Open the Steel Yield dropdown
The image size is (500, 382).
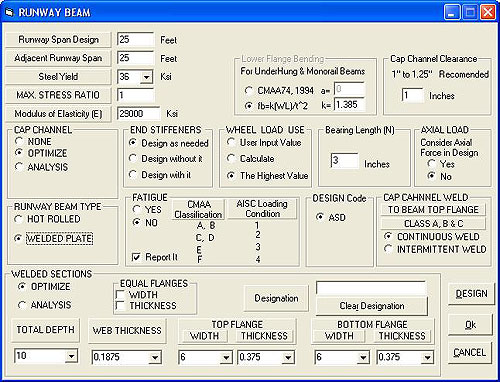(x=146, y=77)
